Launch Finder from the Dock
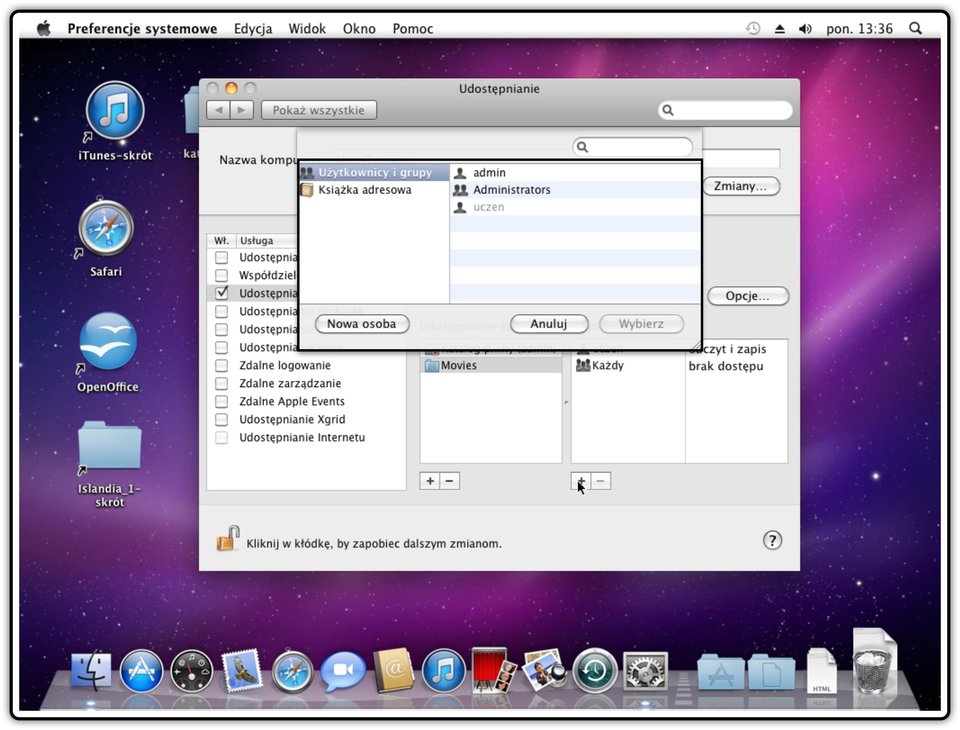Screen dimensions: 960x730 [91, 671]
